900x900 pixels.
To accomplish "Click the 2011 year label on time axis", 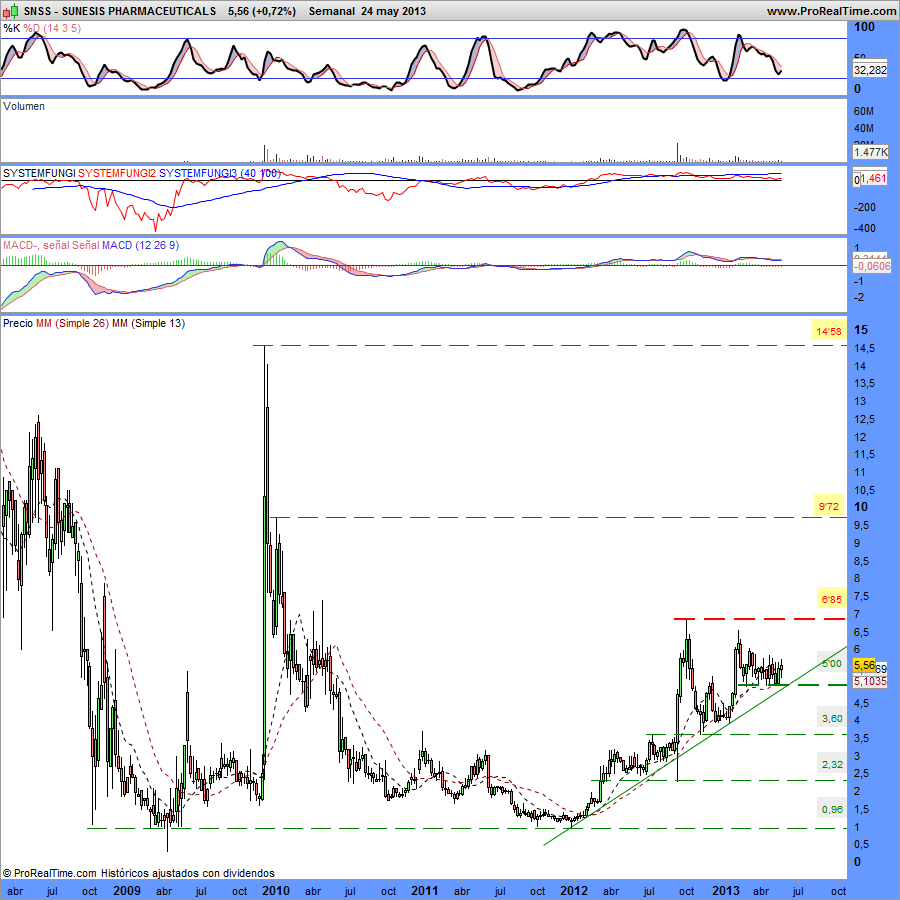I will [x=425, y=890].
